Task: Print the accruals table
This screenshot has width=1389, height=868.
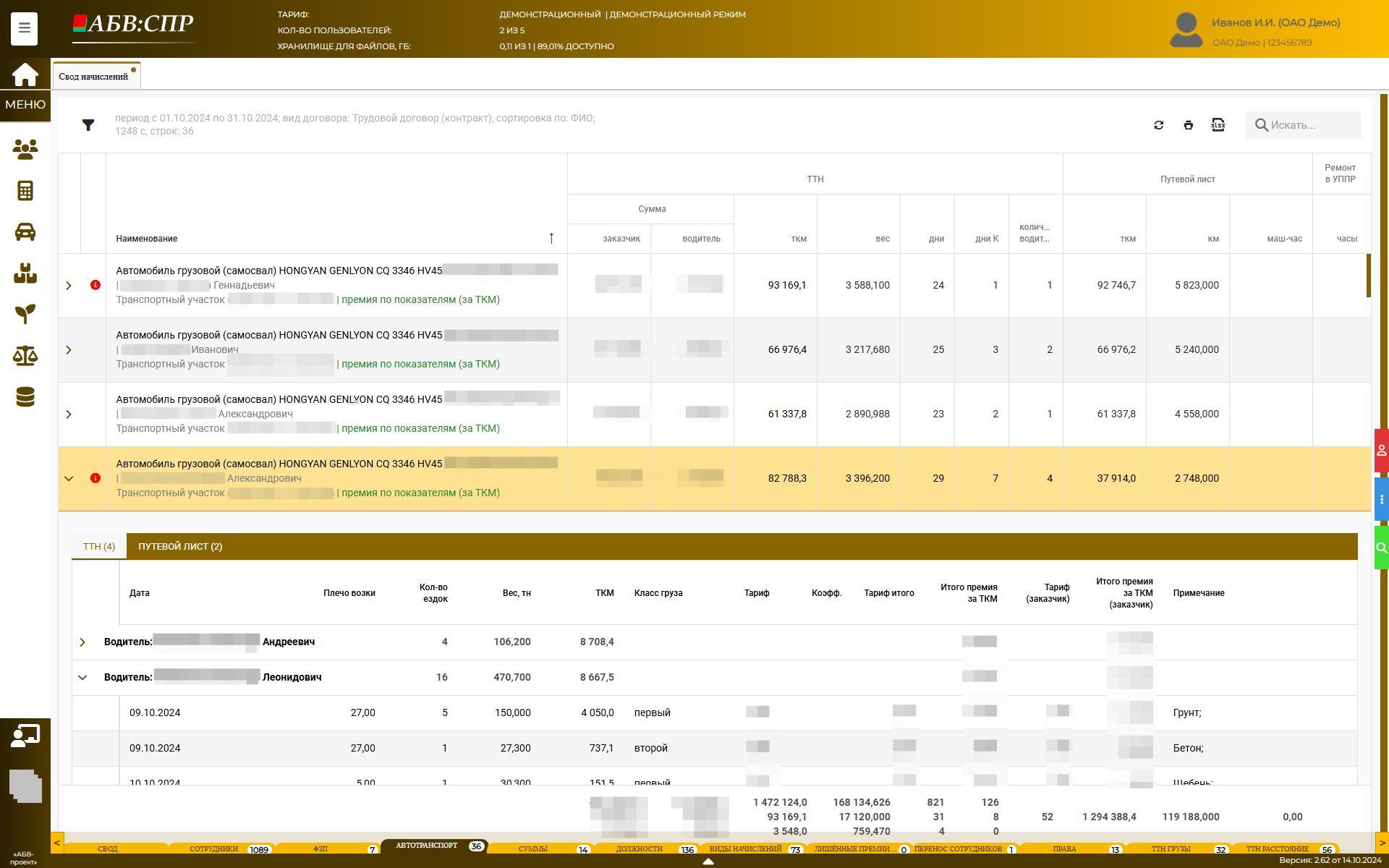Action: (x=1188, y=125)
